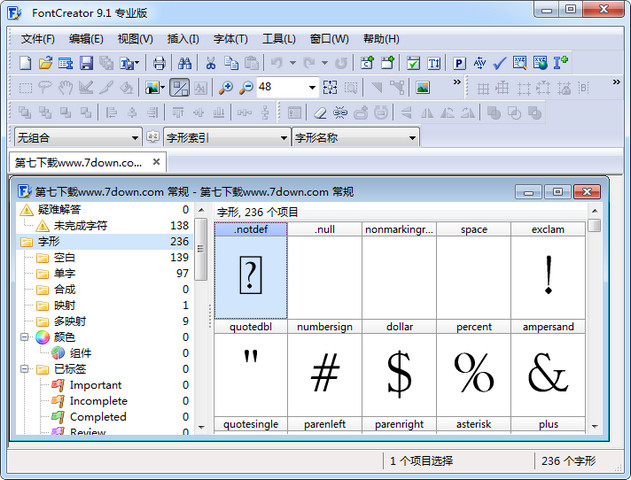
Task: Select the 第七下載www.7down.co... document tab
Action: (79, 162)
